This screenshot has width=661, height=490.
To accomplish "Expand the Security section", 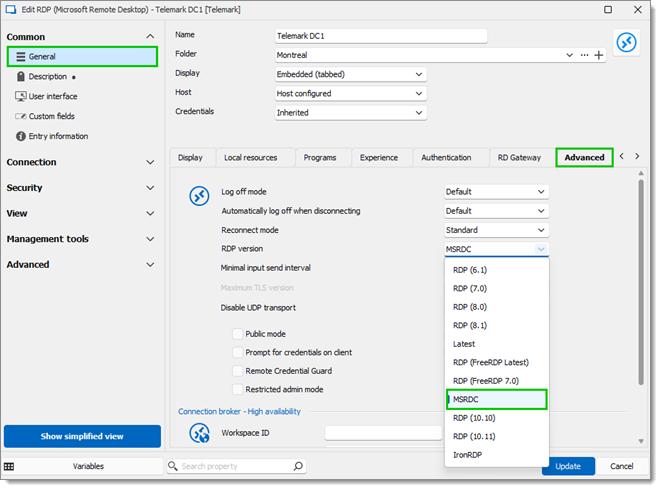I will pyautogui.click(x=150, y=188).
